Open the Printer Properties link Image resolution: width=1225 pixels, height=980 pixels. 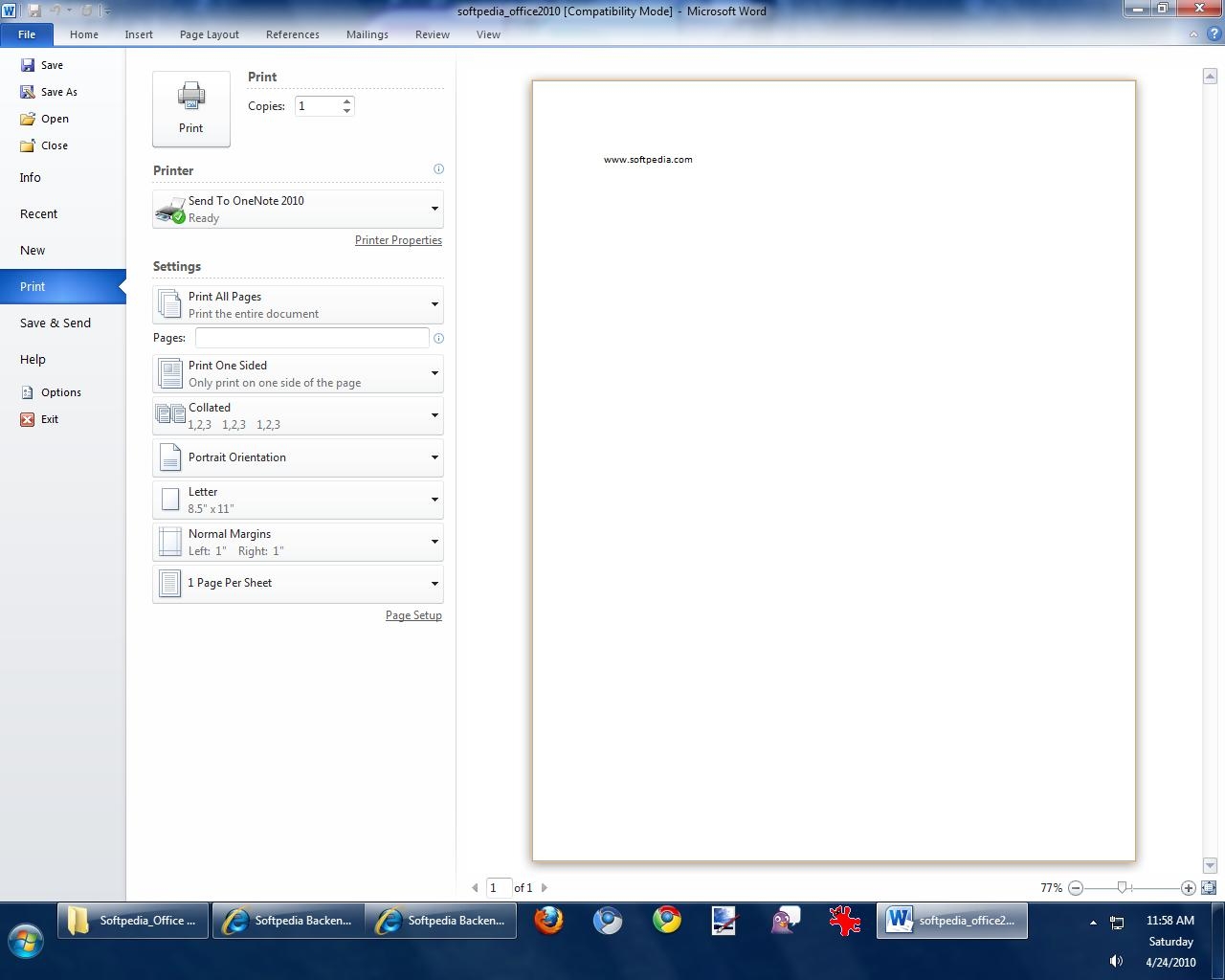pos(398,240)
